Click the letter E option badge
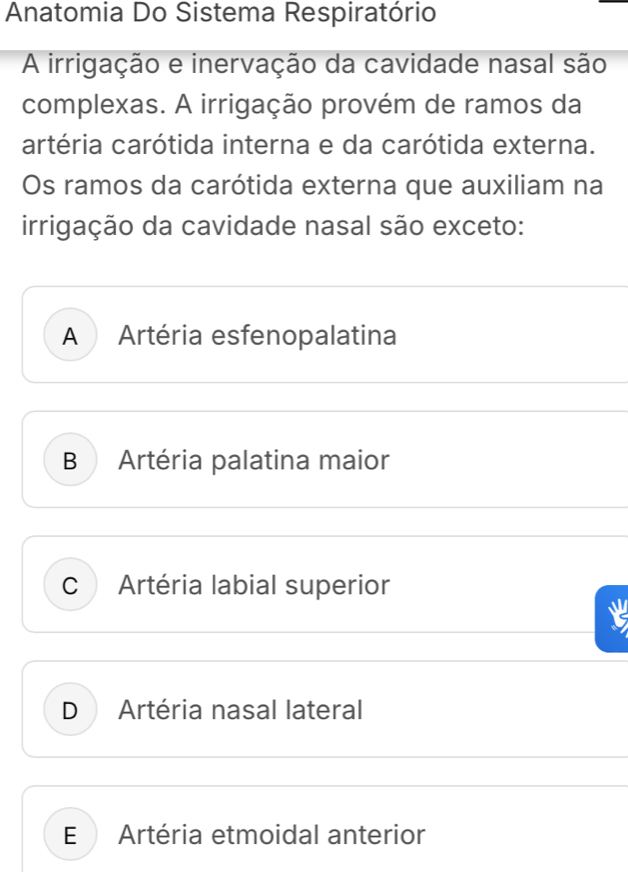 point(70,834)
